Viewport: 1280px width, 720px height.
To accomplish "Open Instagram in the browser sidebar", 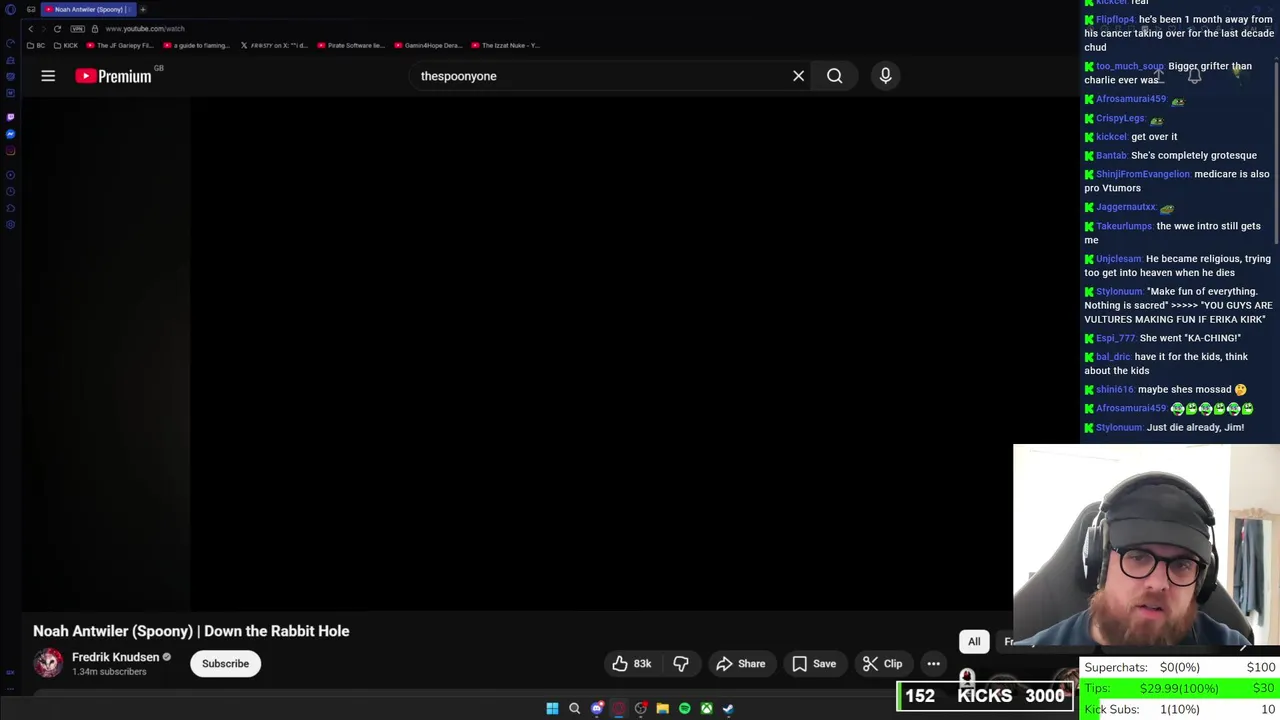I will [10, 152].
